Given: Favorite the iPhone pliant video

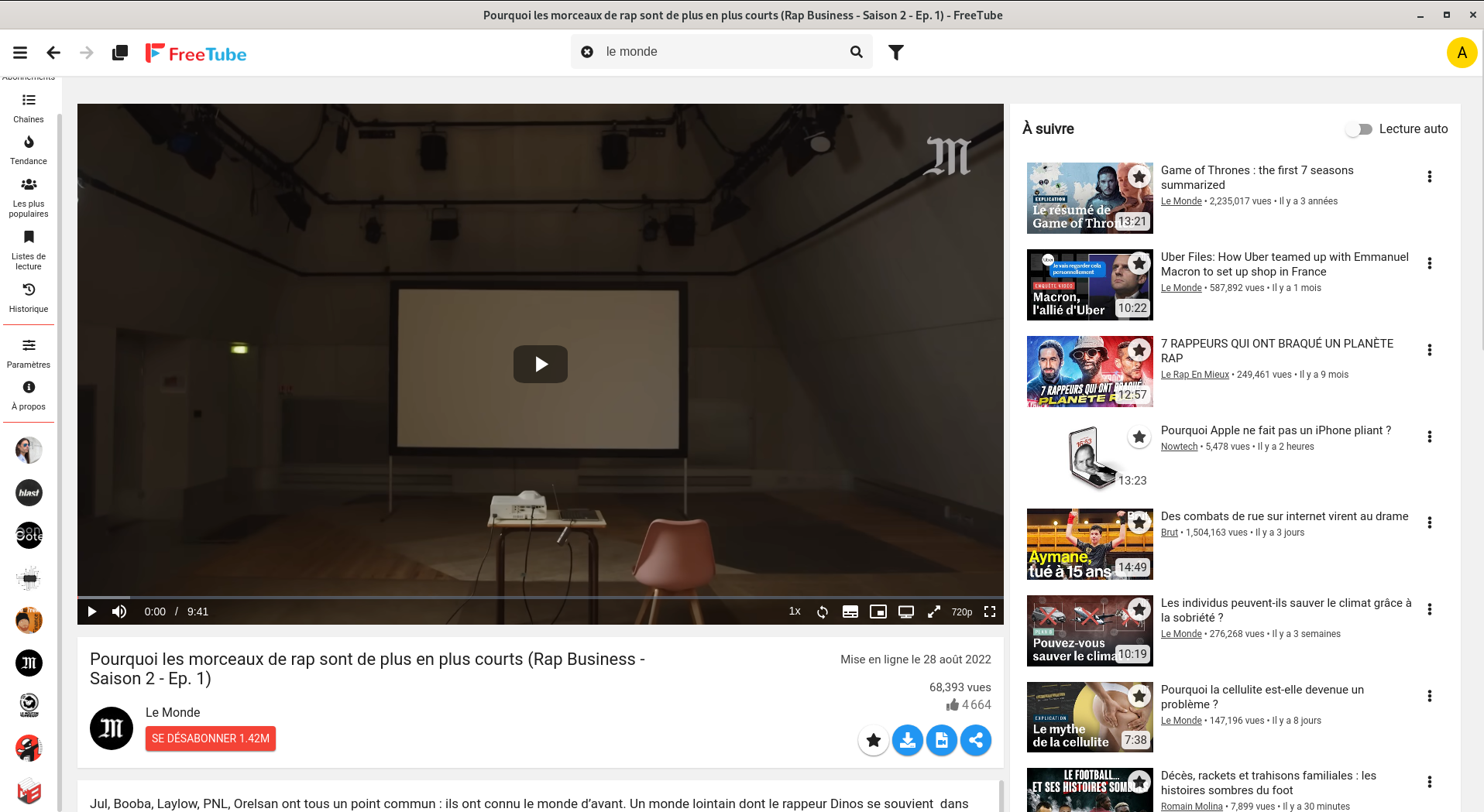Looking at the screenshot, I should tap(1139, 437).
